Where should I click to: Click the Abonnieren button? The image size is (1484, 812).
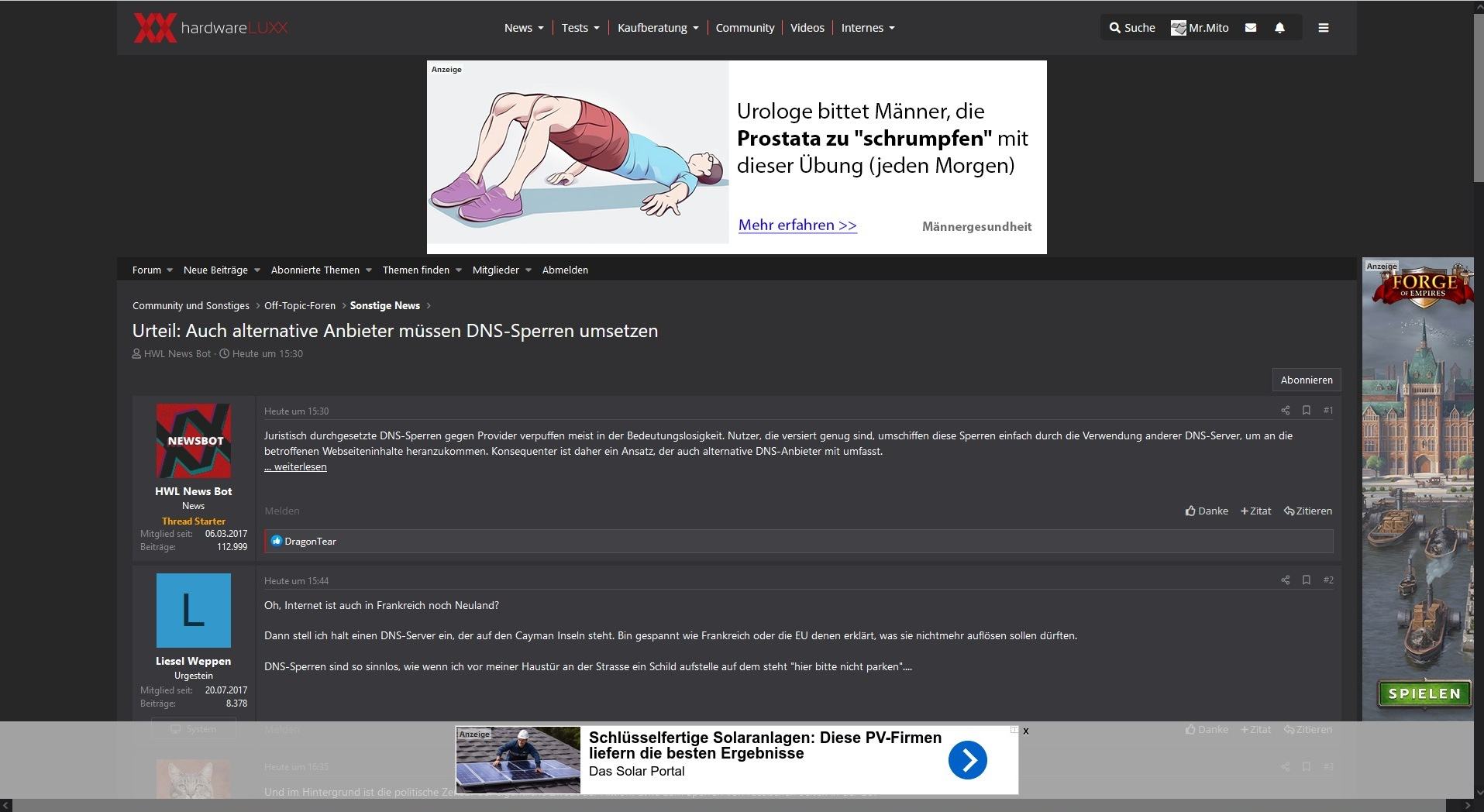point(1307,380)
